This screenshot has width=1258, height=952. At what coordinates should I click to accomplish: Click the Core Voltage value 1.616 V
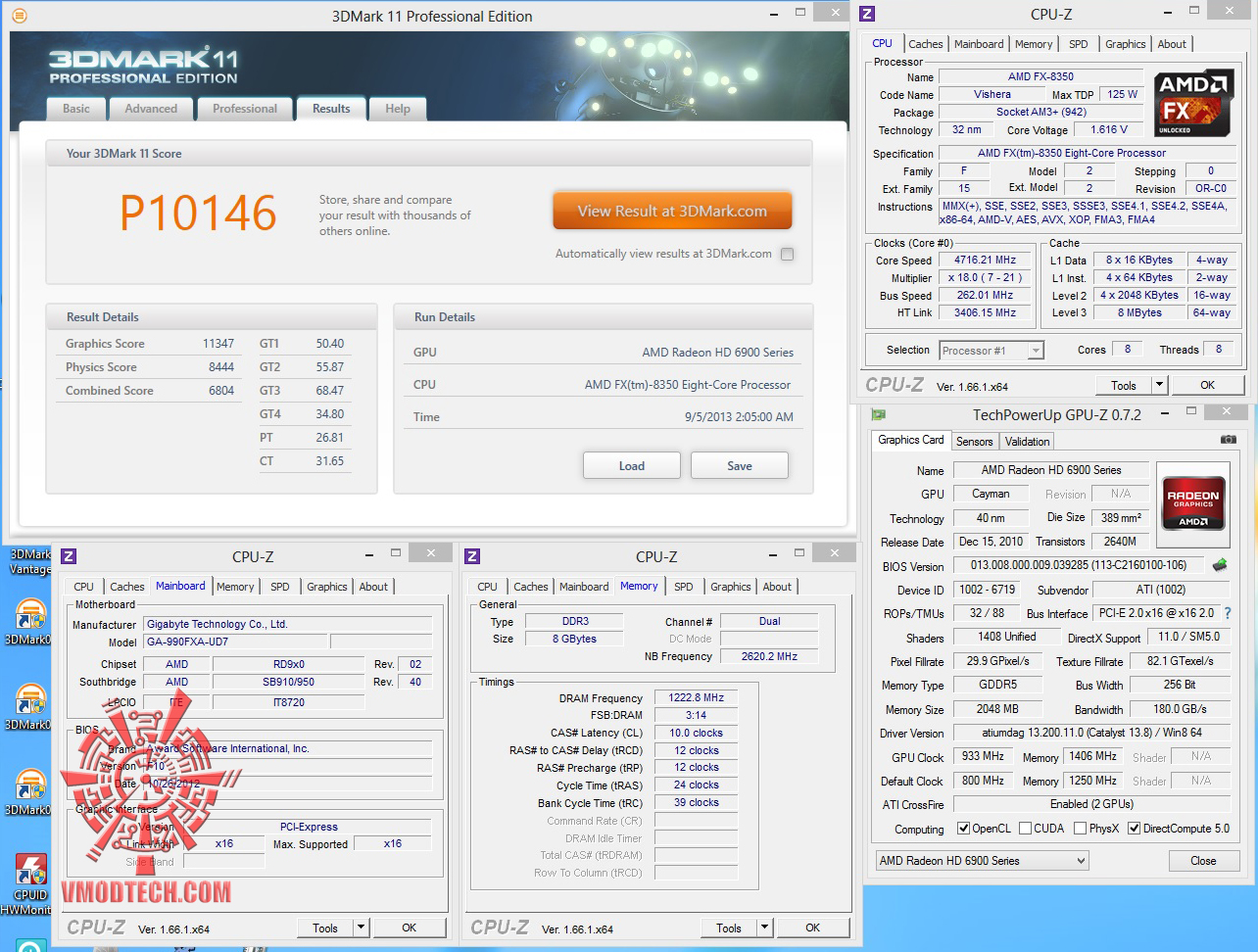[x=1109, y=129]
